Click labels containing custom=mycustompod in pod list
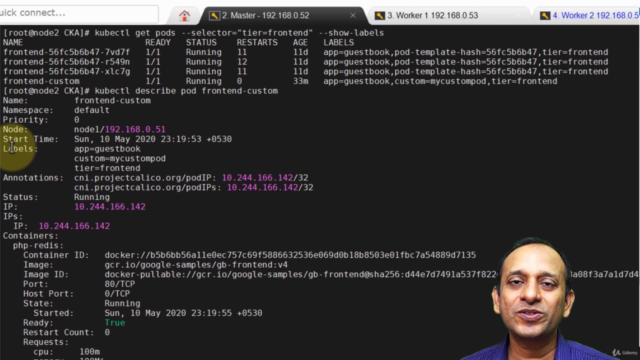This screenshot has width=640, height=360. pos(440,81)
